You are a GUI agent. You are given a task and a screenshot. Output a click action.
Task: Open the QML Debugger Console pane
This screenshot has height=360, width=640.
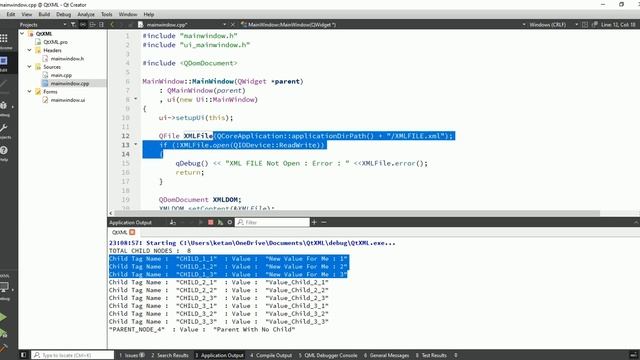click(x=328, y=355)
